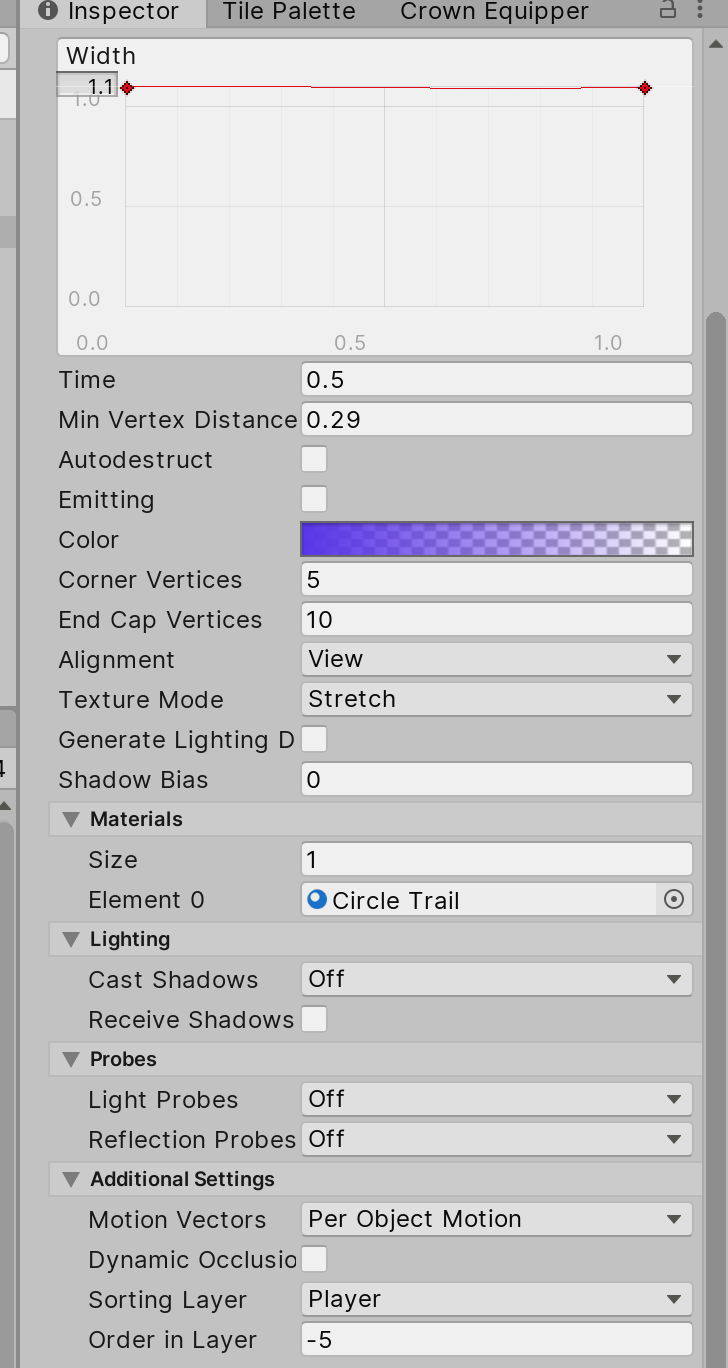Click the Circle Trail material icon
Screen dimensions: 728x1368
[317, 899]
